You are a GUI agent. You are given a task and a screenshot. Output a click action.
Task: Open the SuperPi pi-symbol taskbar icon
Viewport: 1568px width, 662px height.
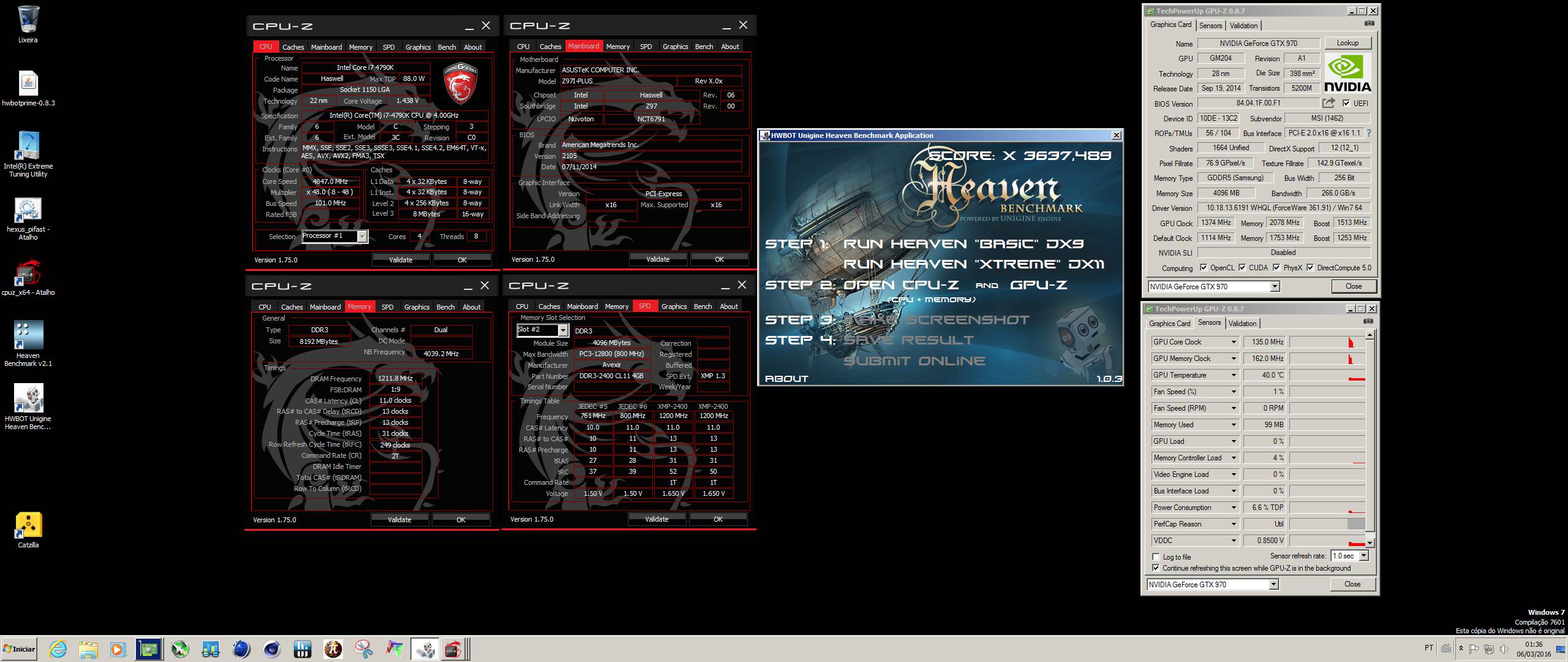(333, 649)
